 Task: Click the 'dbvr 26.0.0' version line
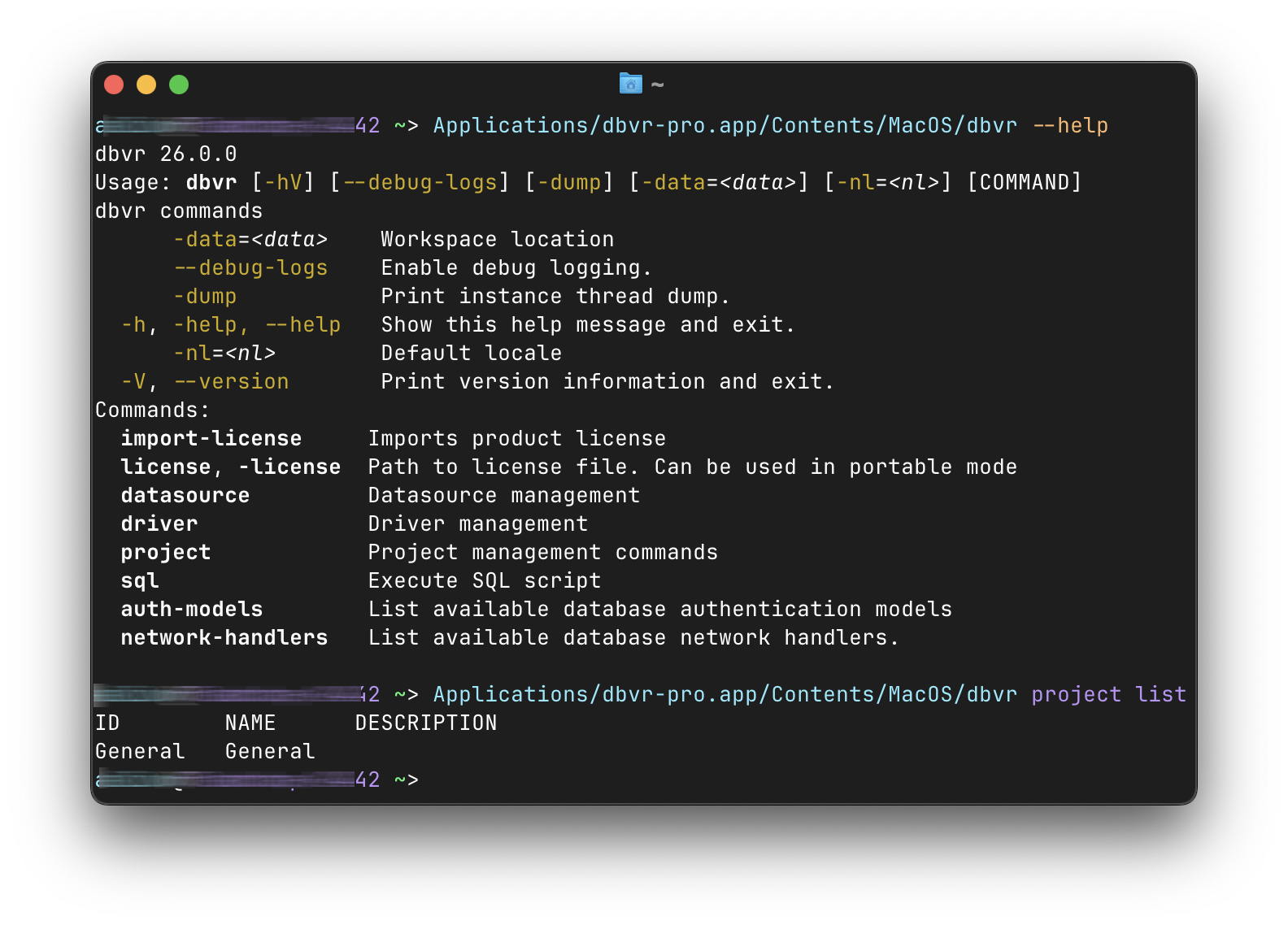pyautogui.click(x=166, y=154)
